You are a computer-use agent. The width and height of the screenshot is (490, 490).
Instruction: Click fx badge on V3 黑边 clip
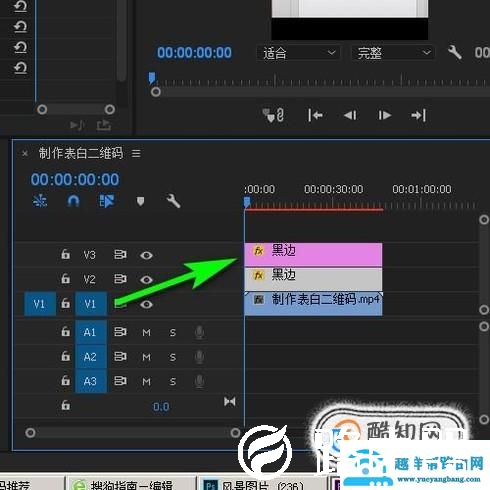pyautogui.click(x=259, y=251)
